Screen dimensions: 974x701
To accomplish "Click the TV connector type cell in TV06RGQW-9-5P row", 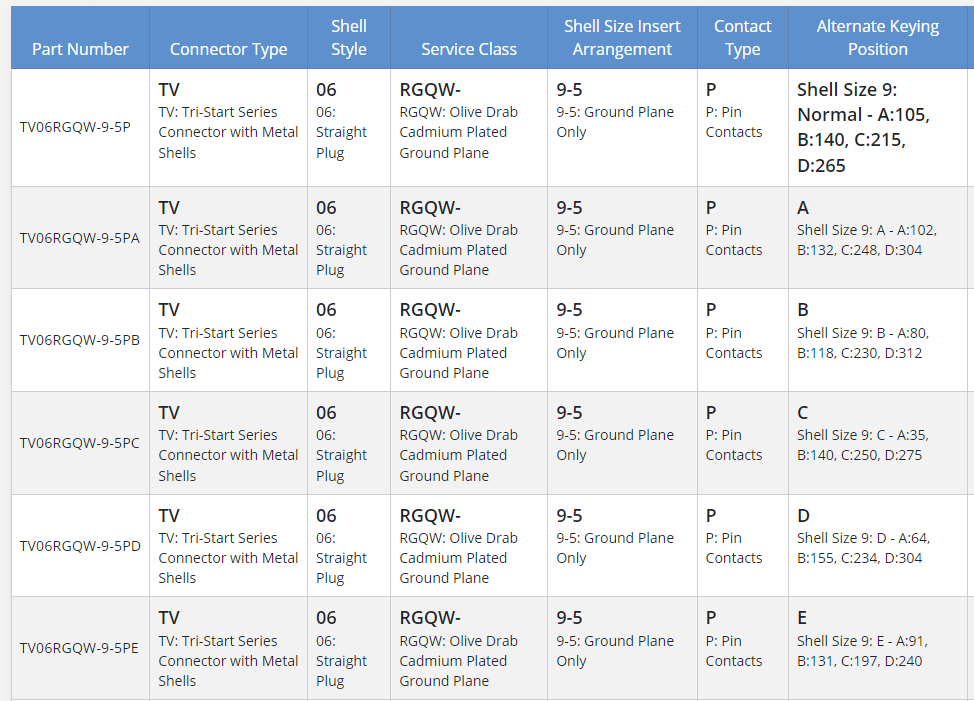I will click(228, 120).
